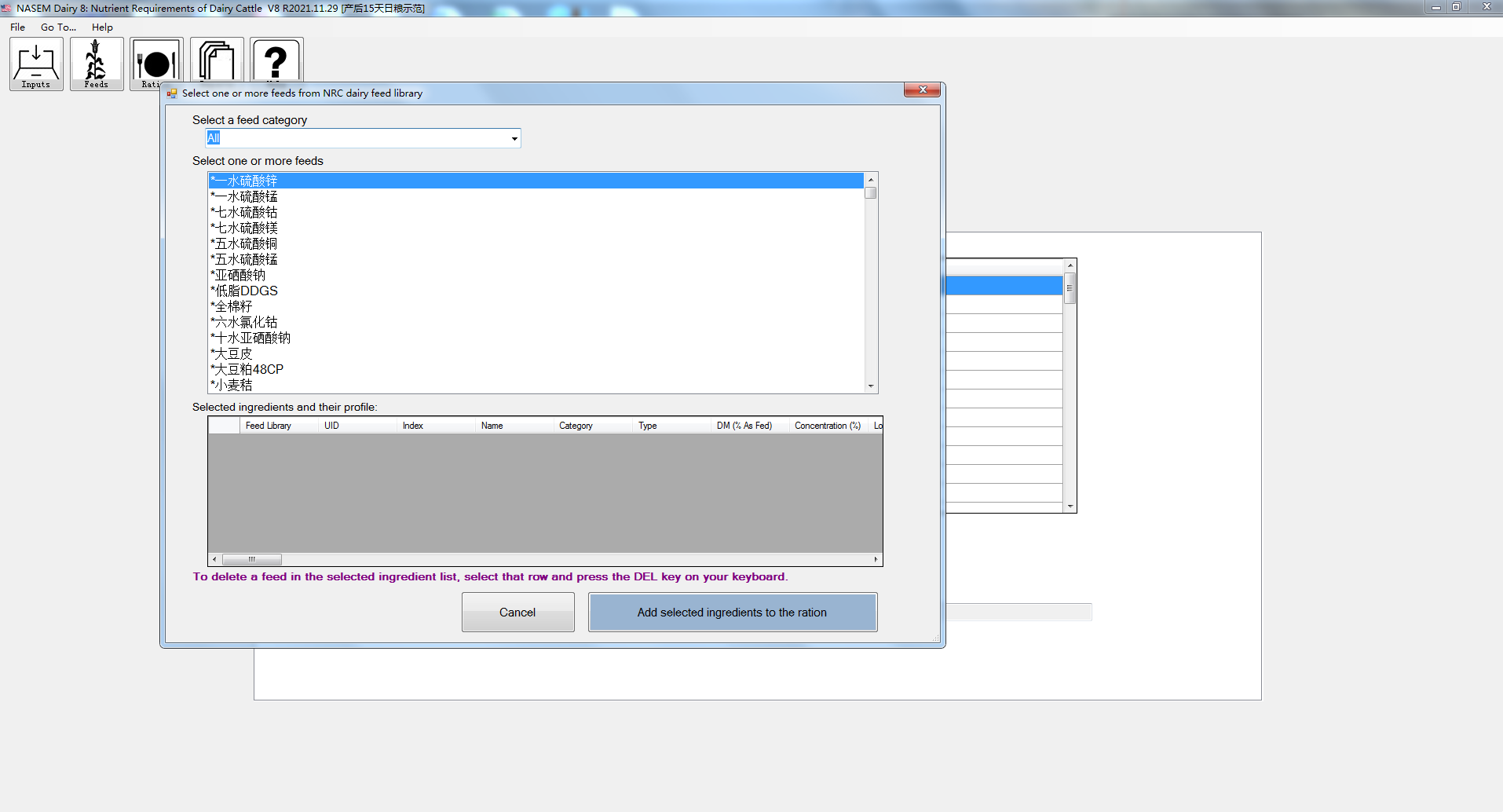Select feed *五水硫酸铜
1503x812 pixels.
coord(536,243)
